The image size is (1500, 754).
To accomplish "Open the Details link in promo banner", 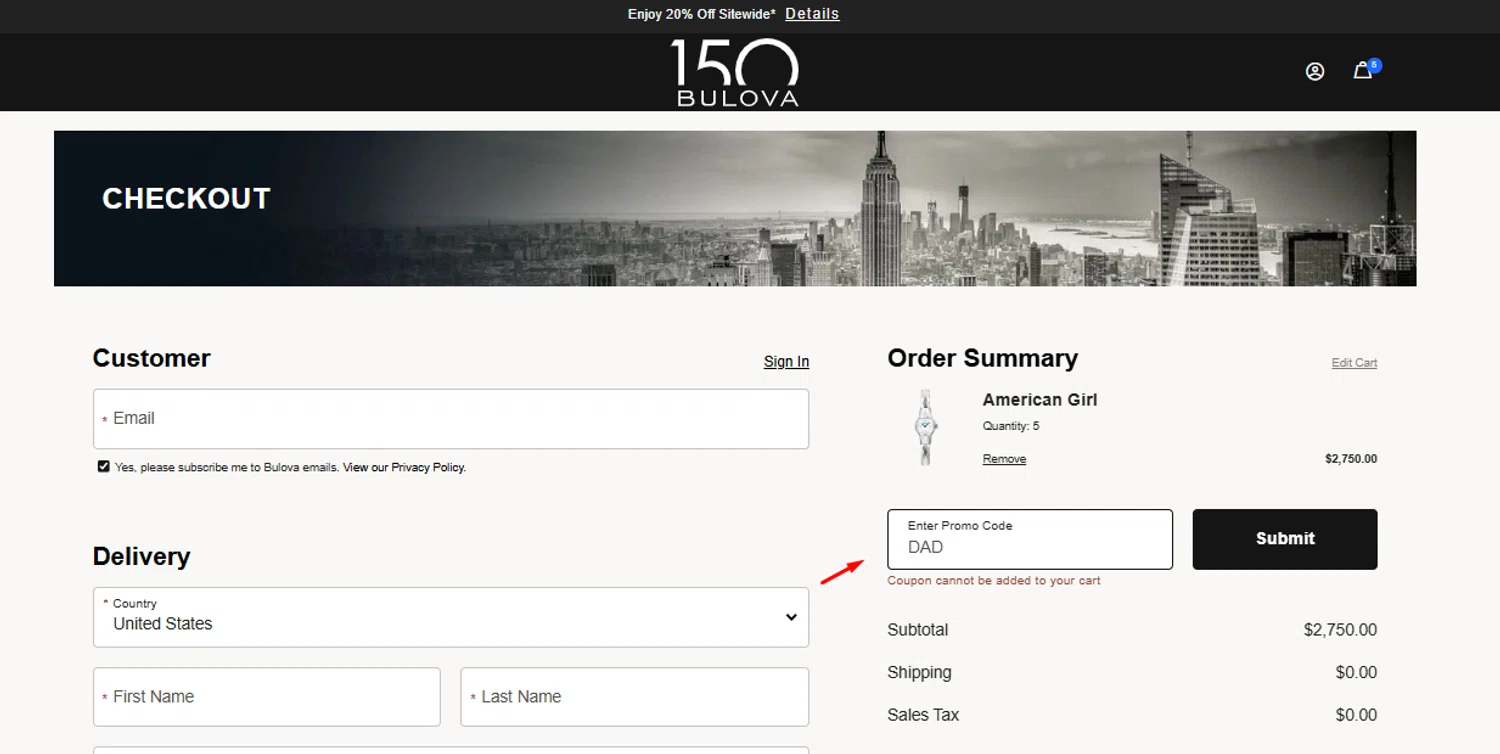I will pyautogui.click(x=812, y=14).
